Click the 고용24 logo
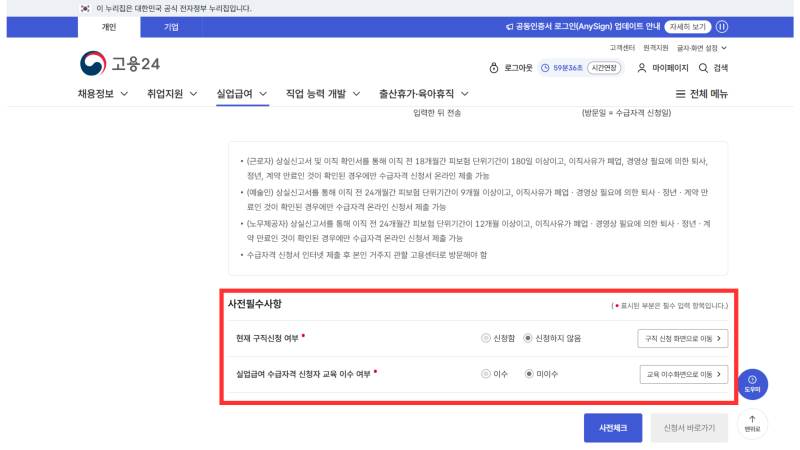 120,64
